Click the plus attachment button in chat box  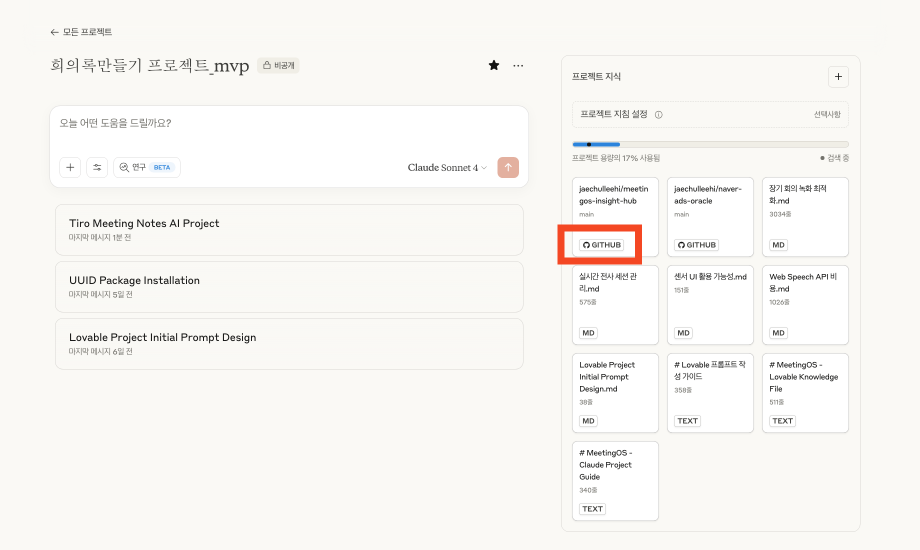coord(70,168)
